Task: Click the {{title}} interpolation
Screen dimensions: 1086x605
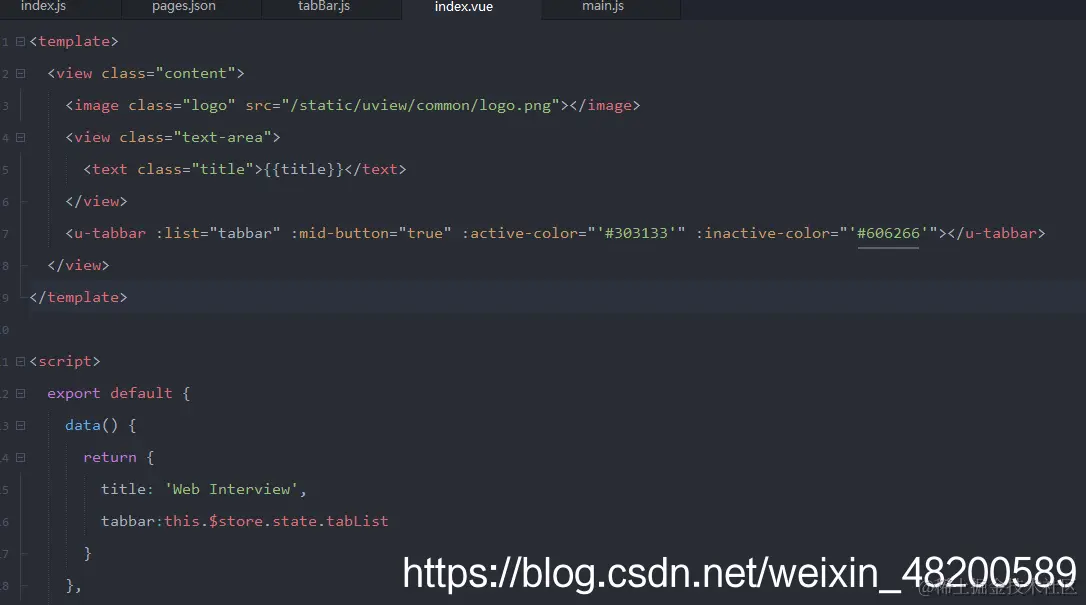Action: [303, 169]
